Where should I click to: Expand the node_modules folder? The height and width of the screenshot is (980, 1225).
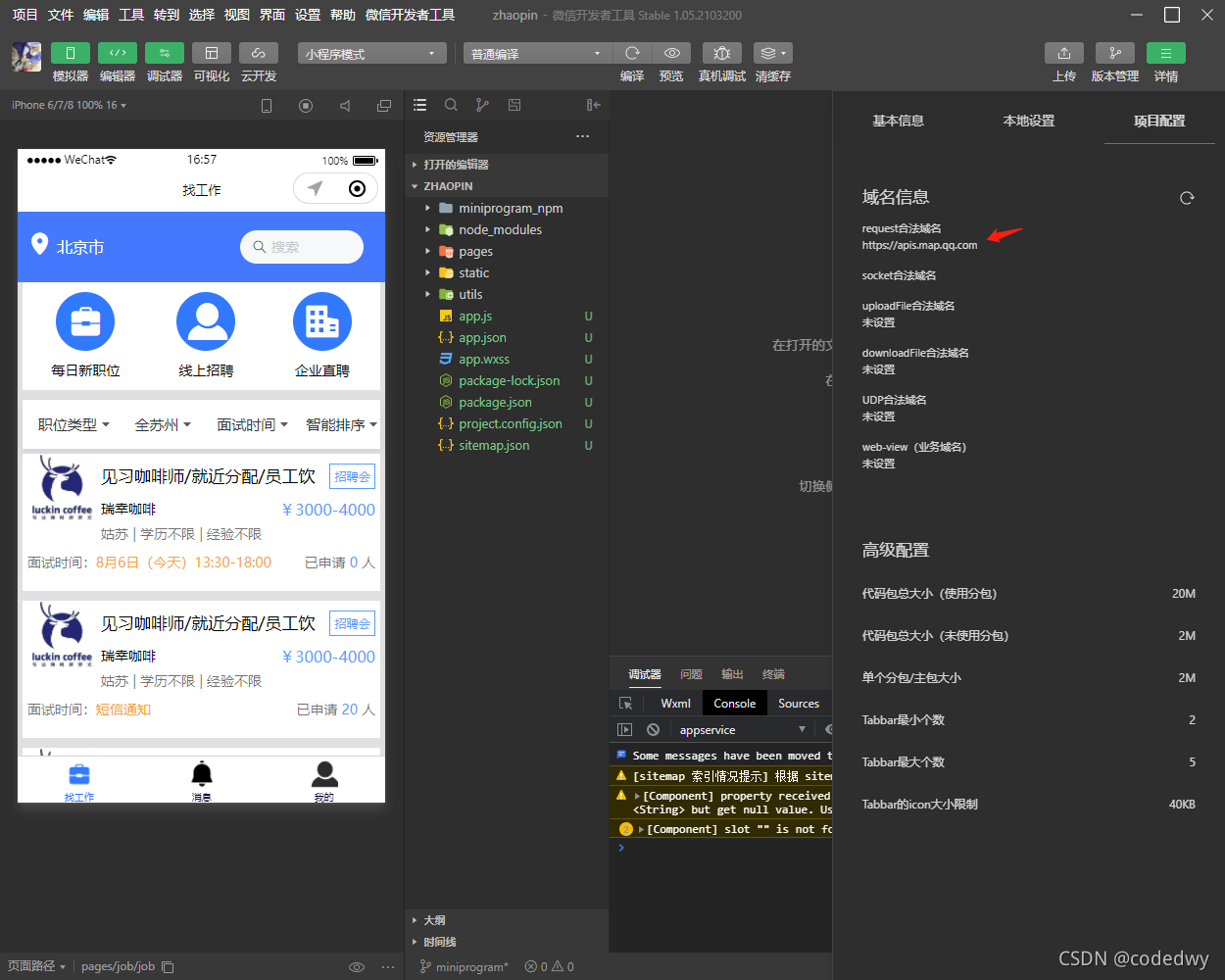pos(507,229)
